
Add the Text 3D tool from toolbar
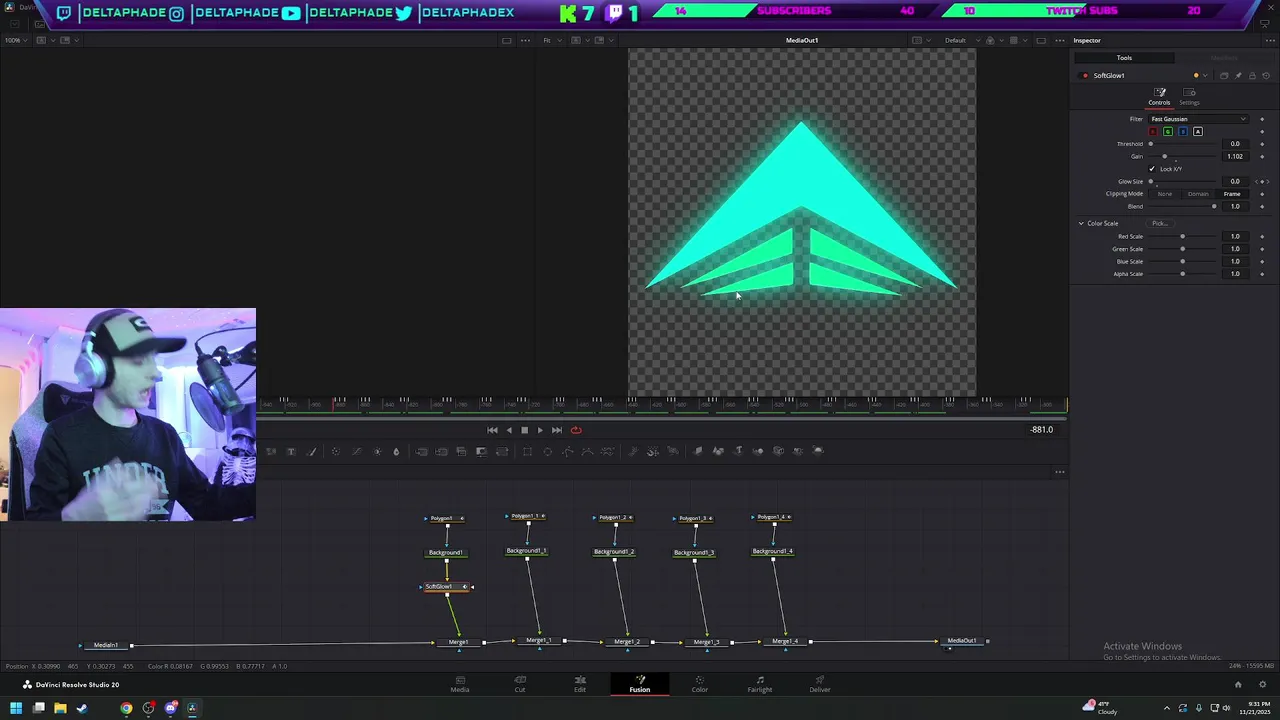[x=738, y=451]
